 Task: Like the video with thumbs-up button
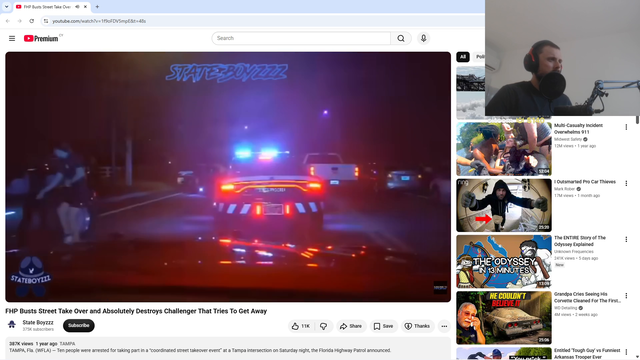pos(300,326)
